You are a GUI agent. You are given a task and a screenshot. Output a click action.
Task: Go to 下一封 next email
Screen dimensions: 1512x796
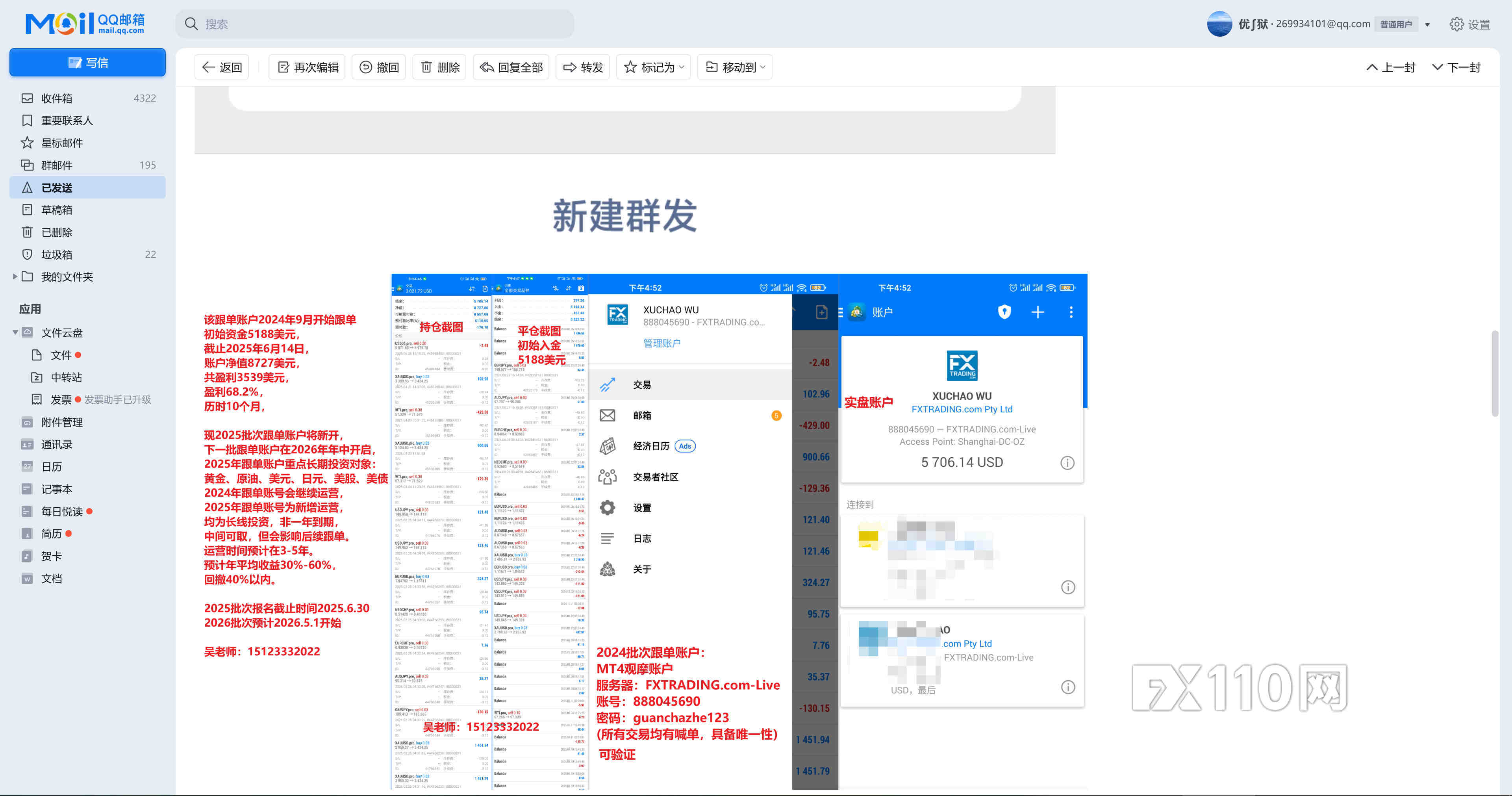click(x=1456, y=67)
